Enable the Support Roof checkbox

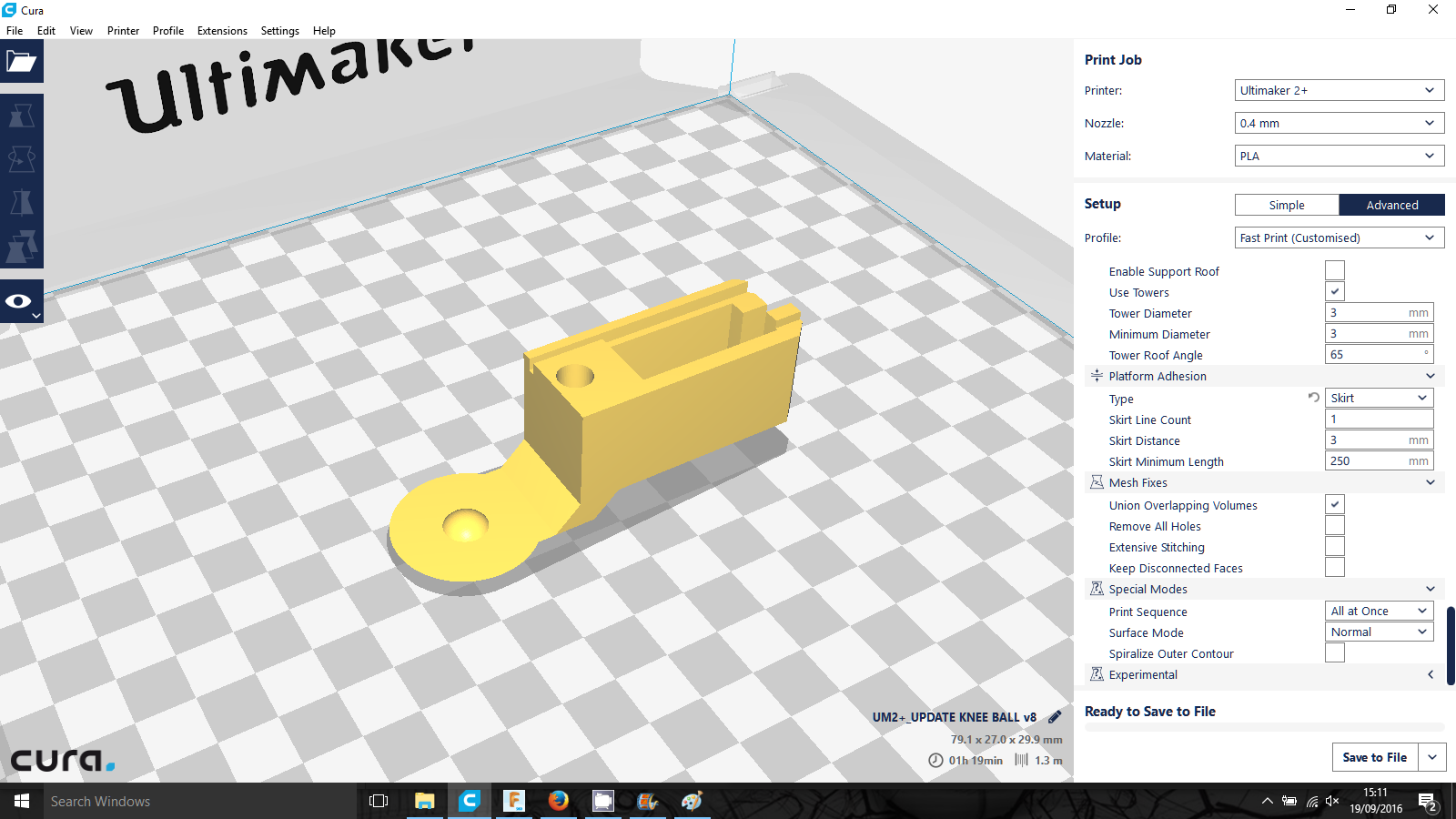point(1334,271)
